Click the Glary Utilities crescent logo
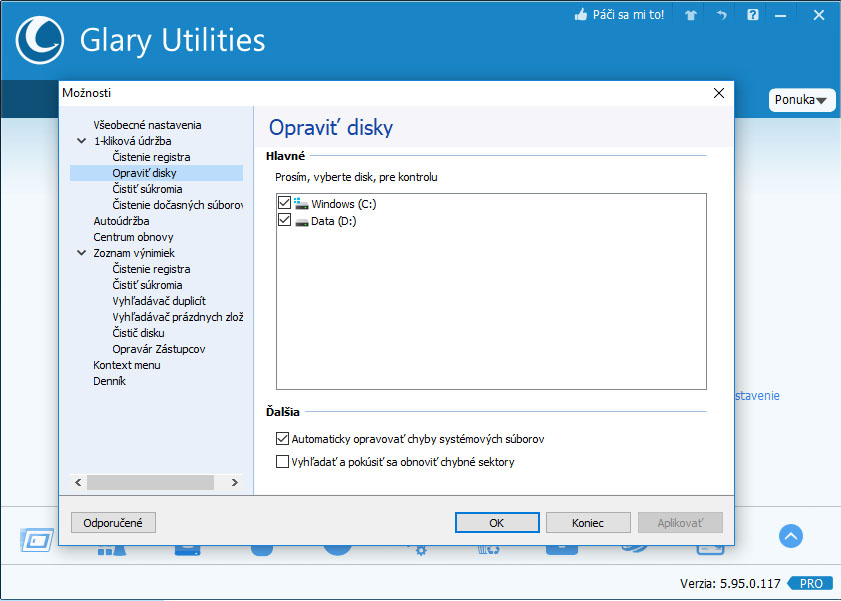 40,39
